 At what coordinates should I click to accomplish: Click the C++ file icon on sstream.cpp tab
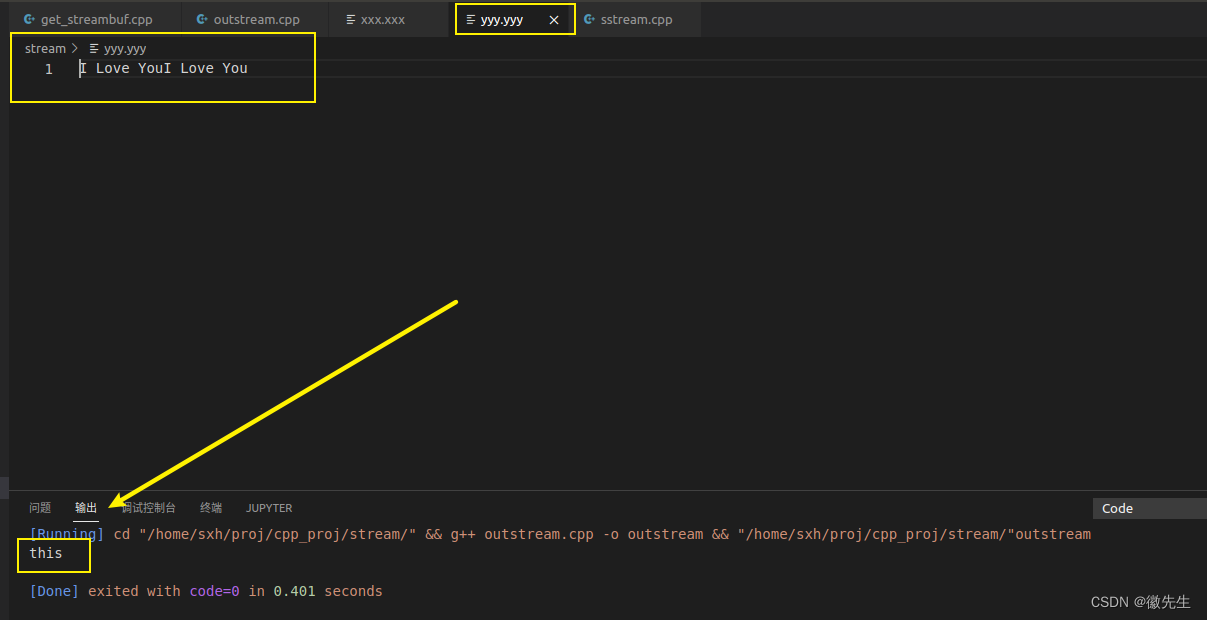590,19
